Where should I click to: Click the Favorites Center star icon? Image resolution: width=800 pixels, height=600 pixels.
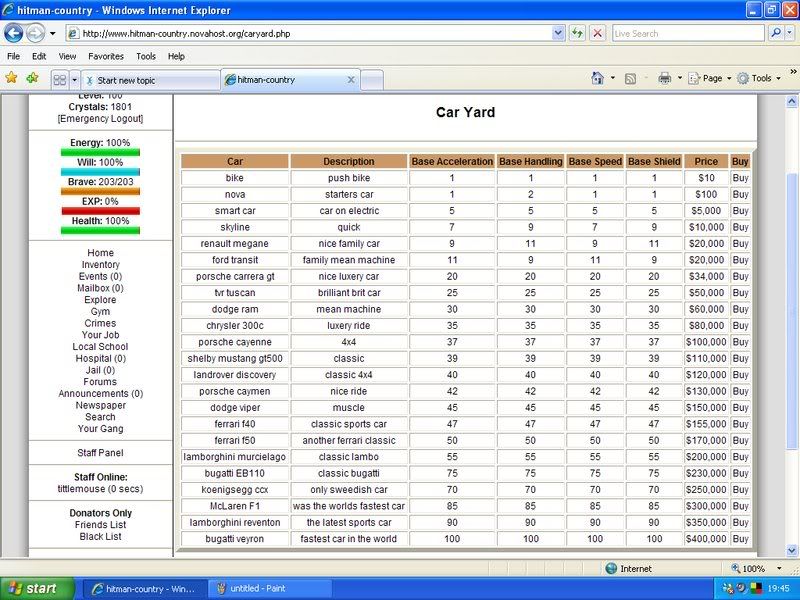11,78
